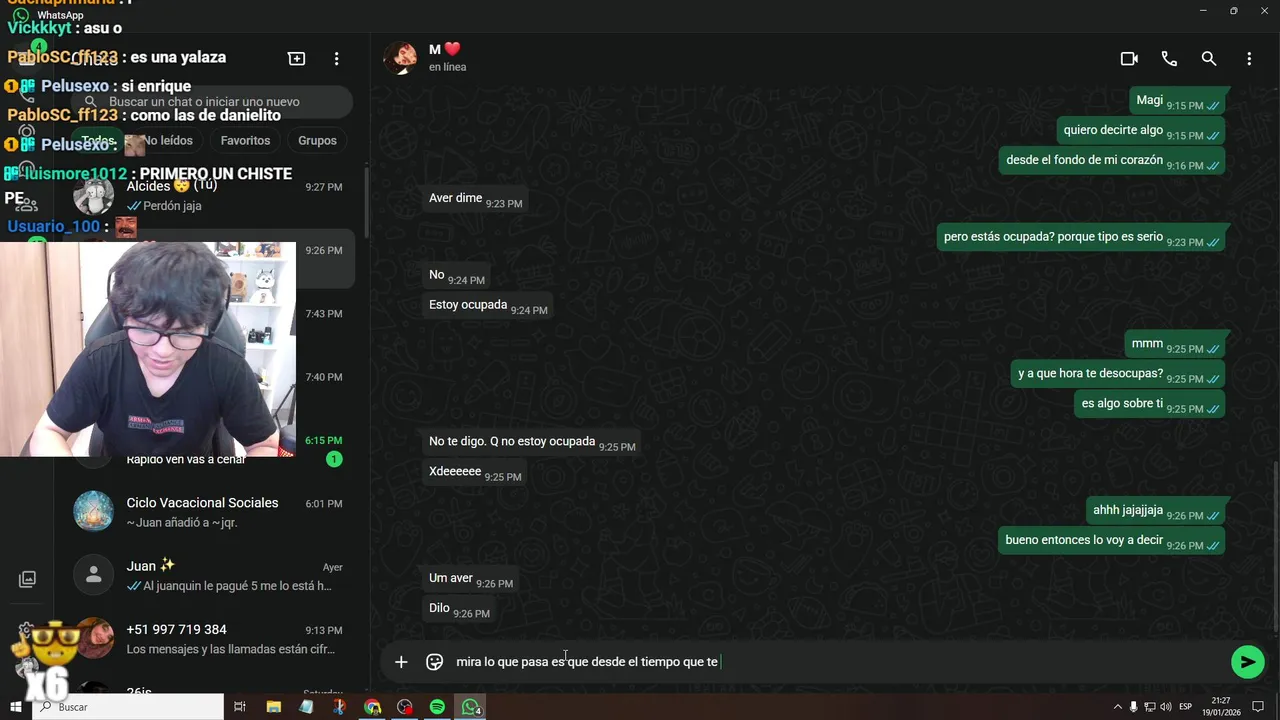The width and height of the screenshot is (1280, 720).
Task: Open File Explorer from the taskbar
Action: [x=274, y=707]
